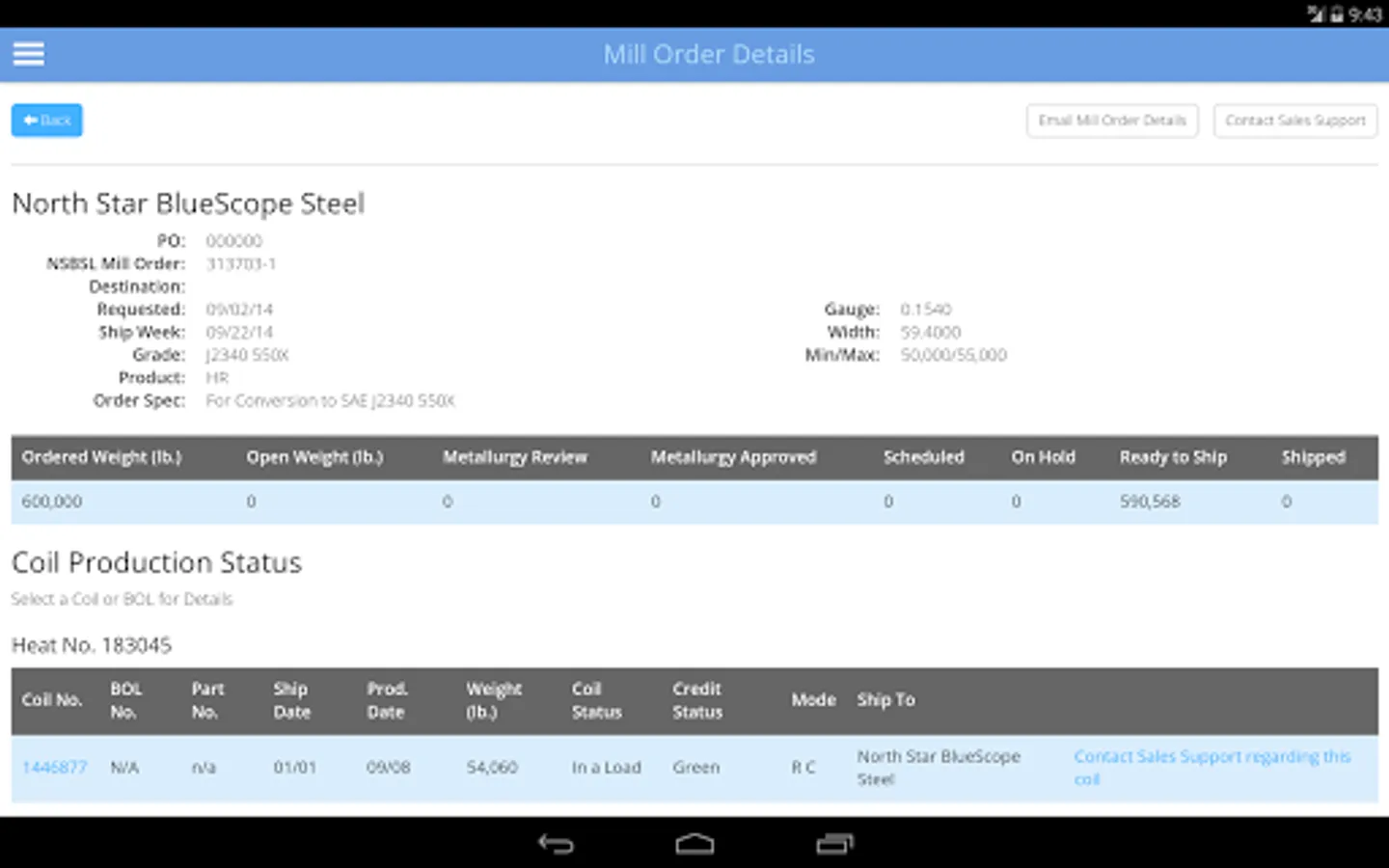Click the coil Weight (lb.) column header

pyautogui.click(x=494, y=700)
